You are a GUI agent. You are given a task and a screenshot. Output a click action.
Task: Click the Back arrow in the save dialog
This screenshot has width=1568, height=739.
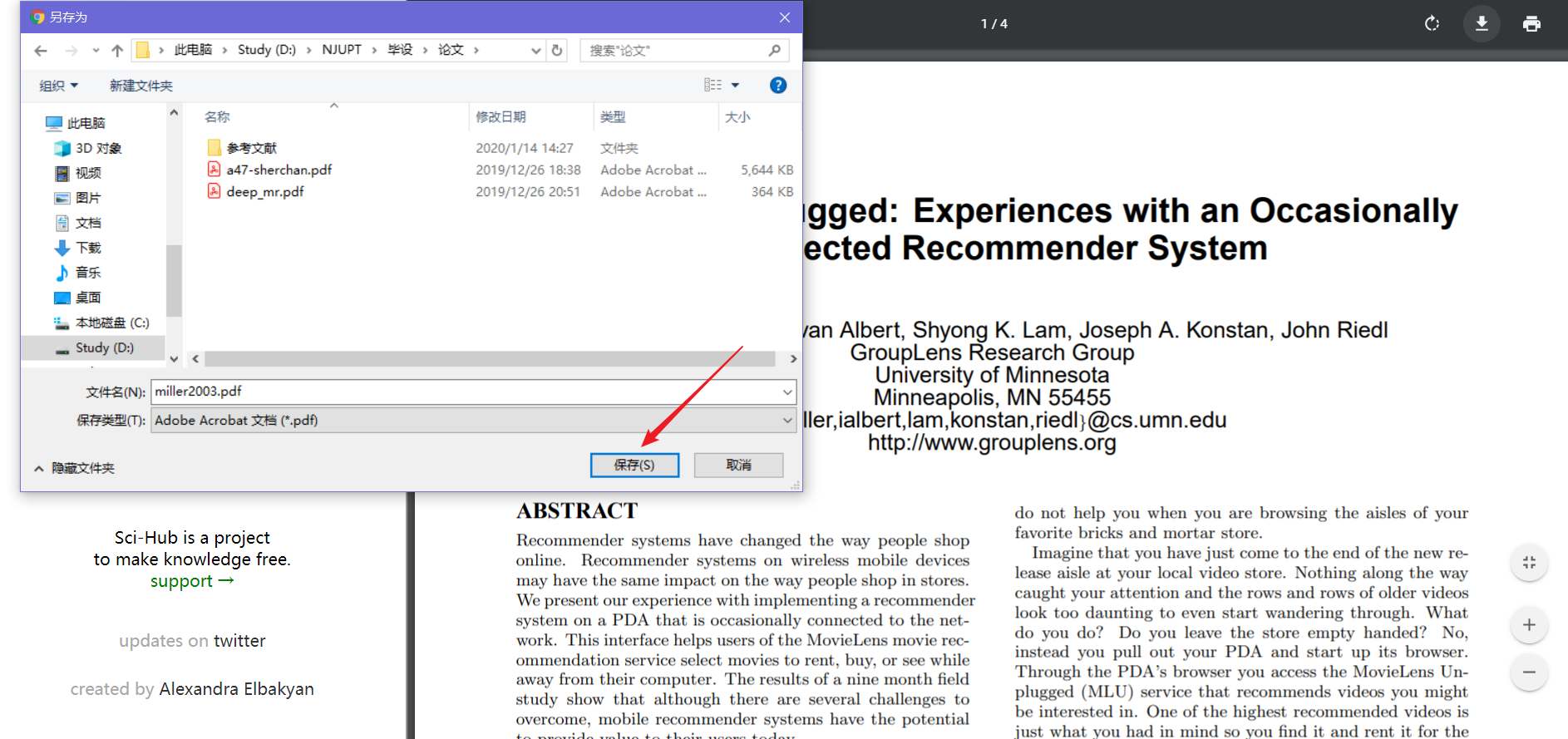[x=41, y=51]
